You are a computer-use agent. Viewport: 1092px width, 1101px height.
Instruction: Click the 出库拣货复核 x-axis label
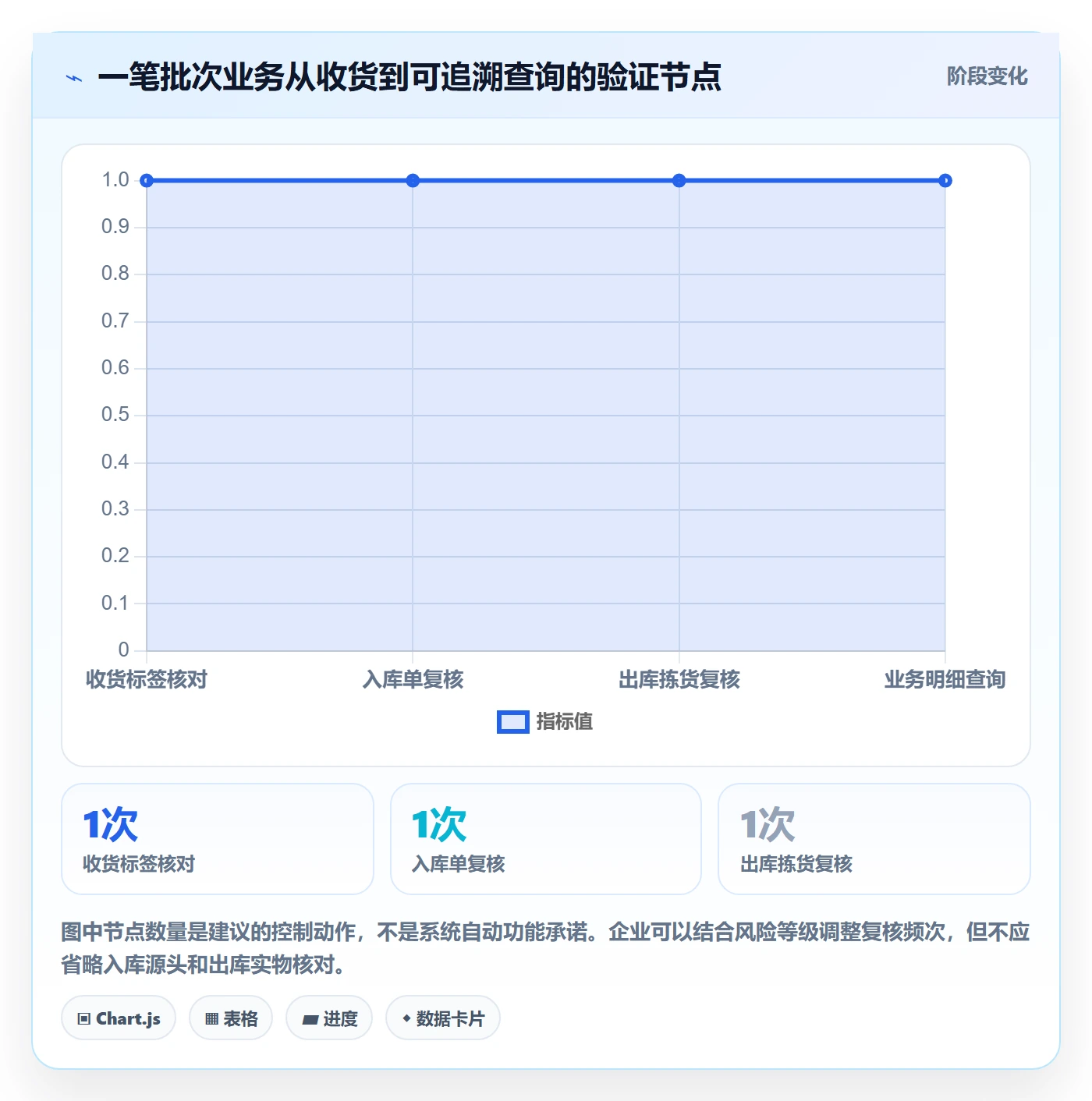click(679, 679)
